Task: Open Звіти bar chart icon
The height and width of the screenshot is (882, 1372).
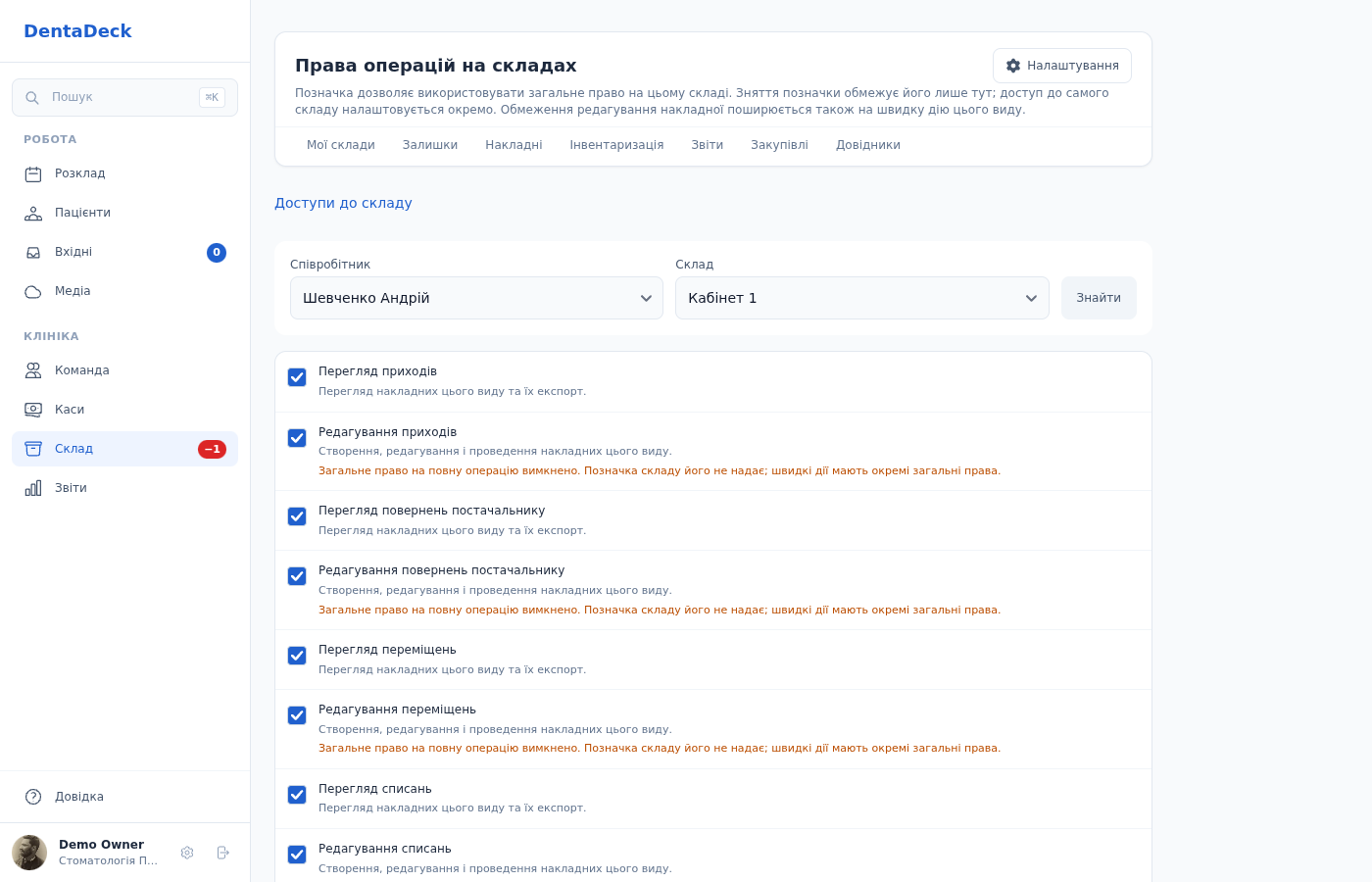Action: pos(33,488)
